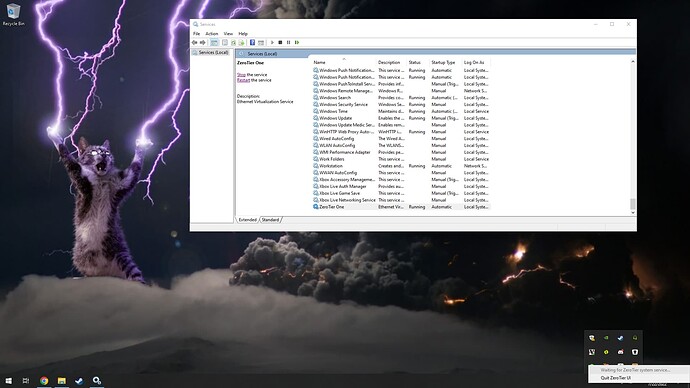690x388 pixels.
Task: Select Services (Local) in the left tree
Action: click(x=213, y=52)
